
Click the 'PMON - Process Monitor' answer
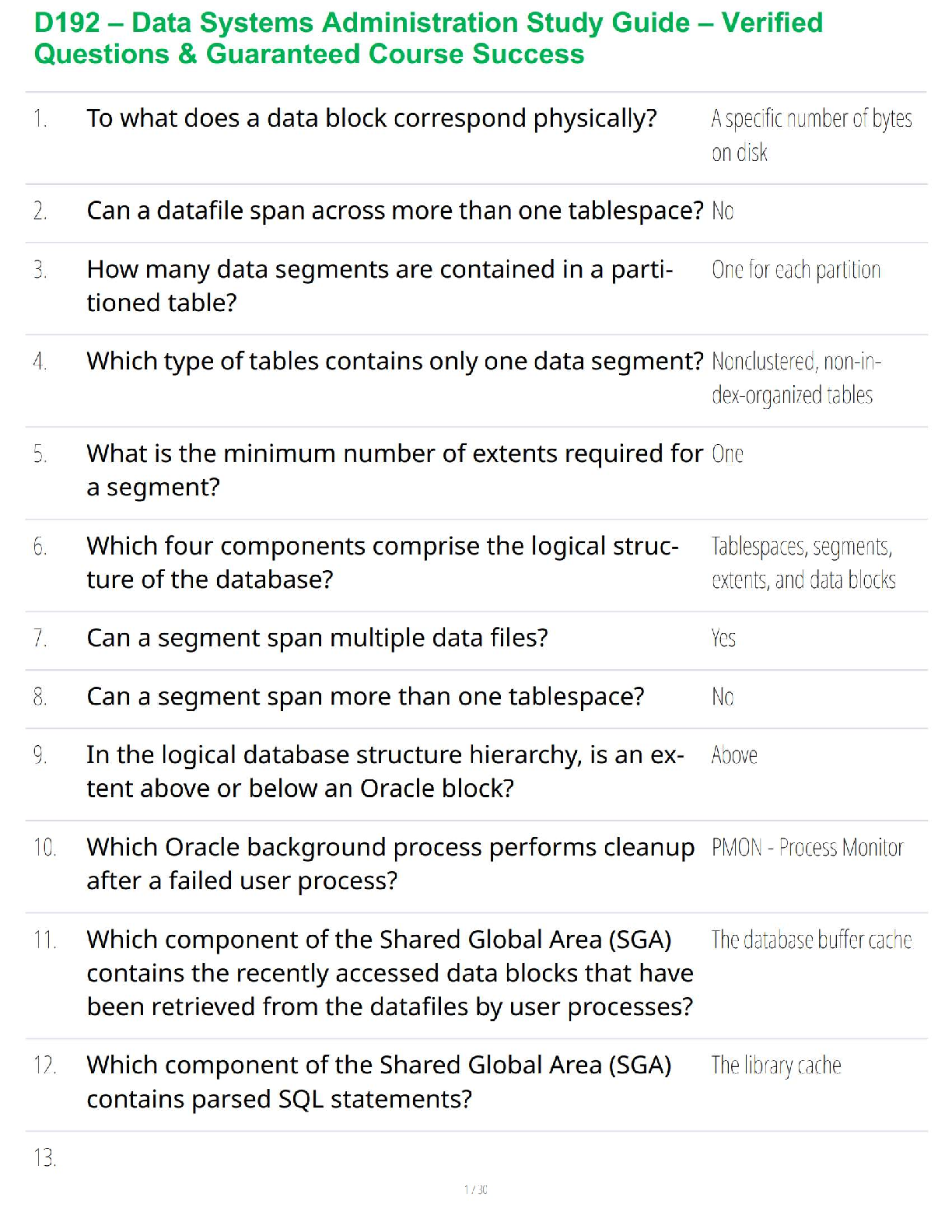point(807,848)
